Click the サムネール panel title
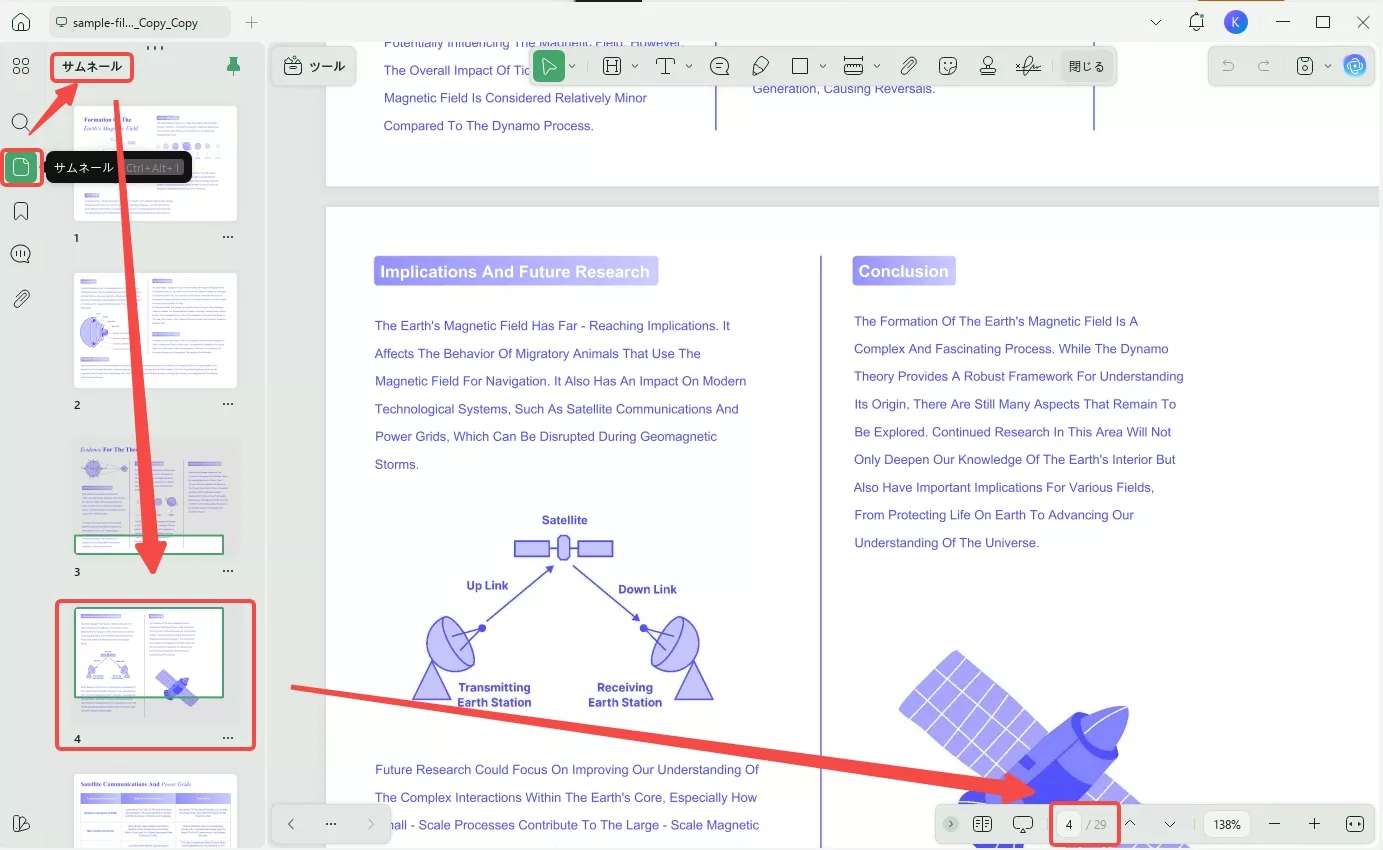Screen dimensions: 1383x850 tap(92, 67)
